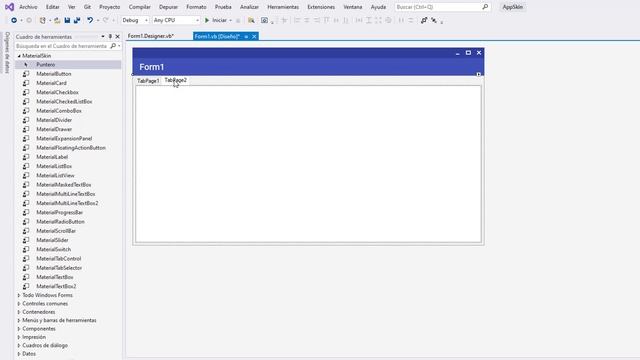640x360 pixels.
Task: Open the Debug configuration dropdown
Action: pos(135,20)
